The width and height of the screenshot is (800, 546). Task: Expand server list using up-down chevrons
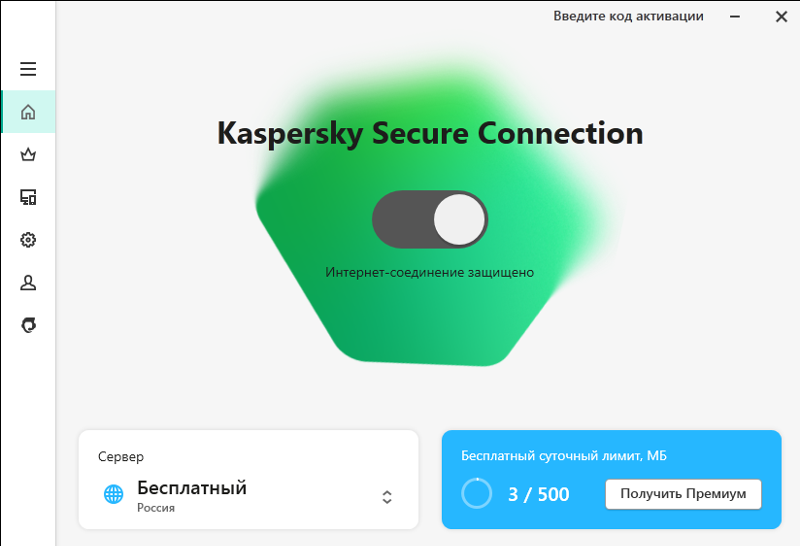tap(387, 497)
